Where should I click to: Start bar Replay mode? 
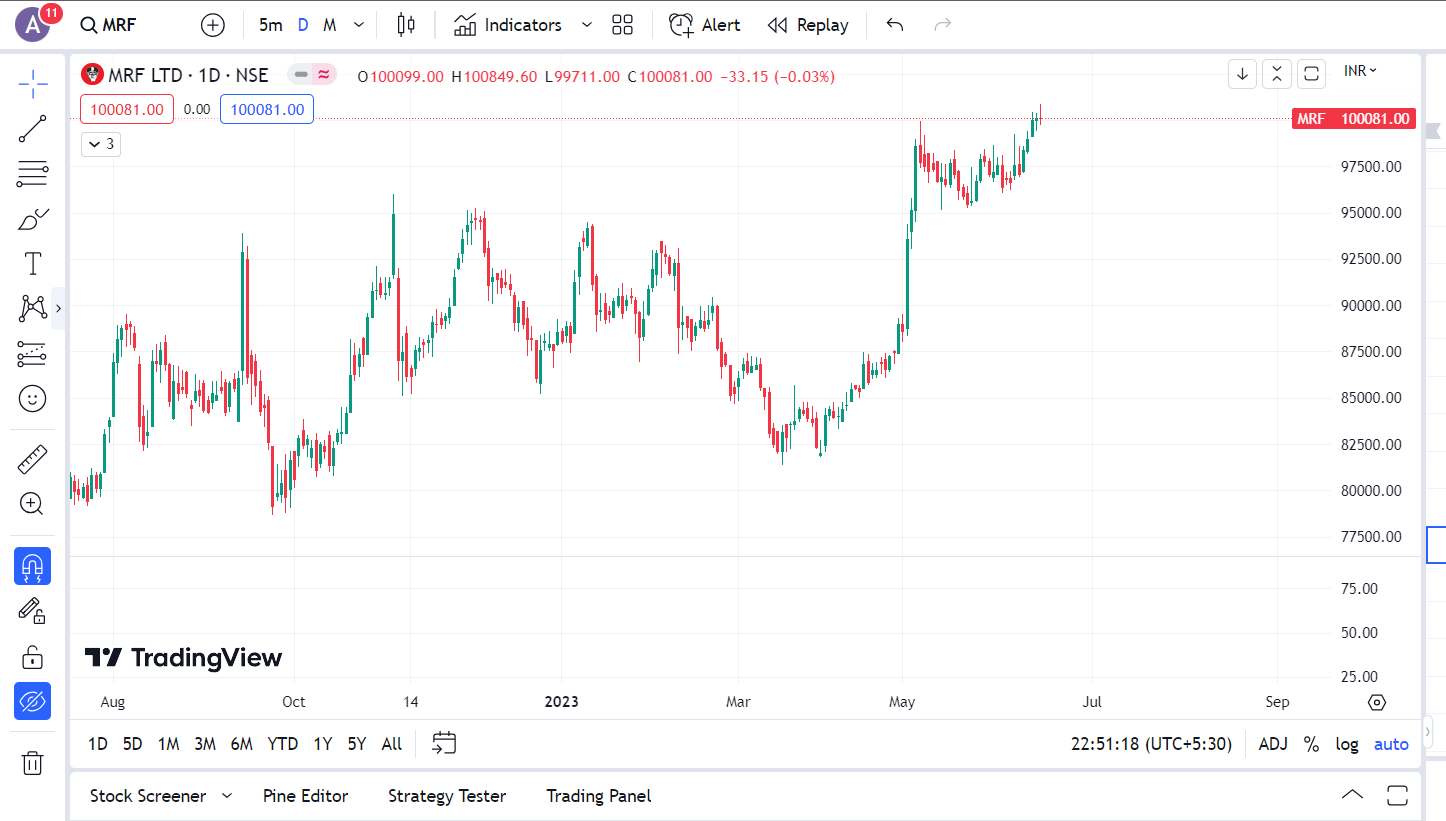[x=808, y=25]
